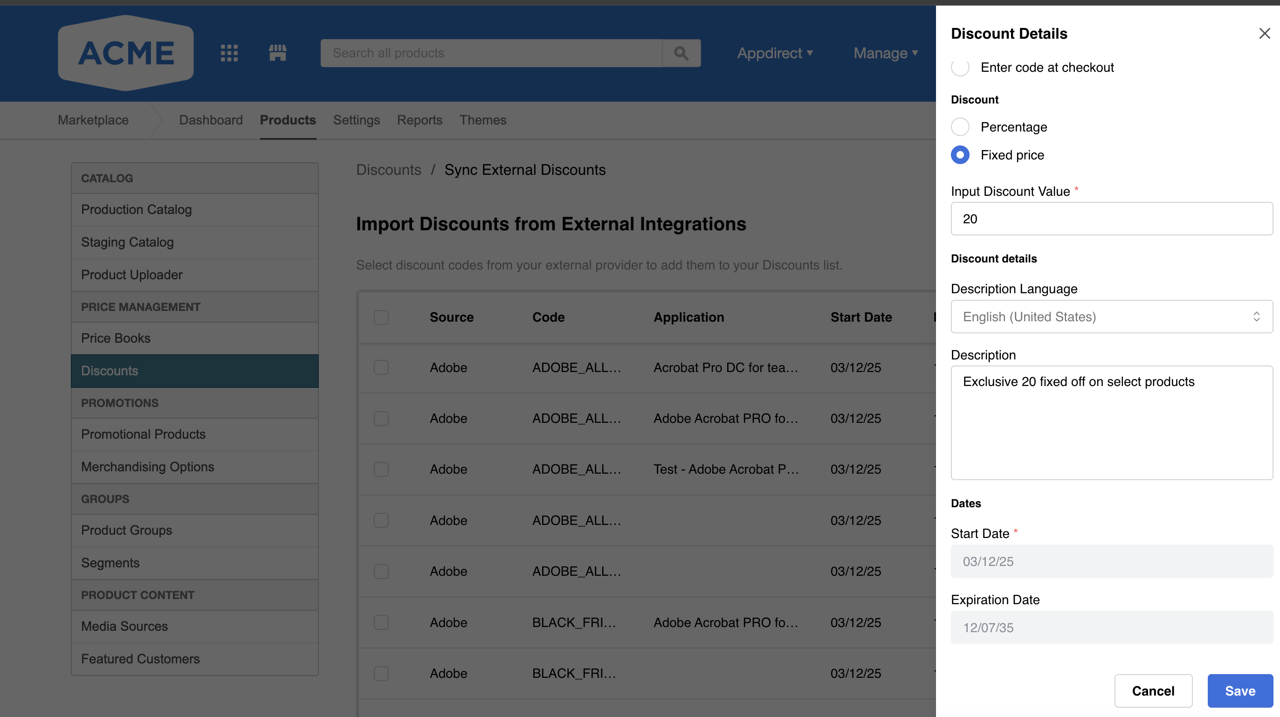Expand the Appdirect menu

click(x=774, y=53)
